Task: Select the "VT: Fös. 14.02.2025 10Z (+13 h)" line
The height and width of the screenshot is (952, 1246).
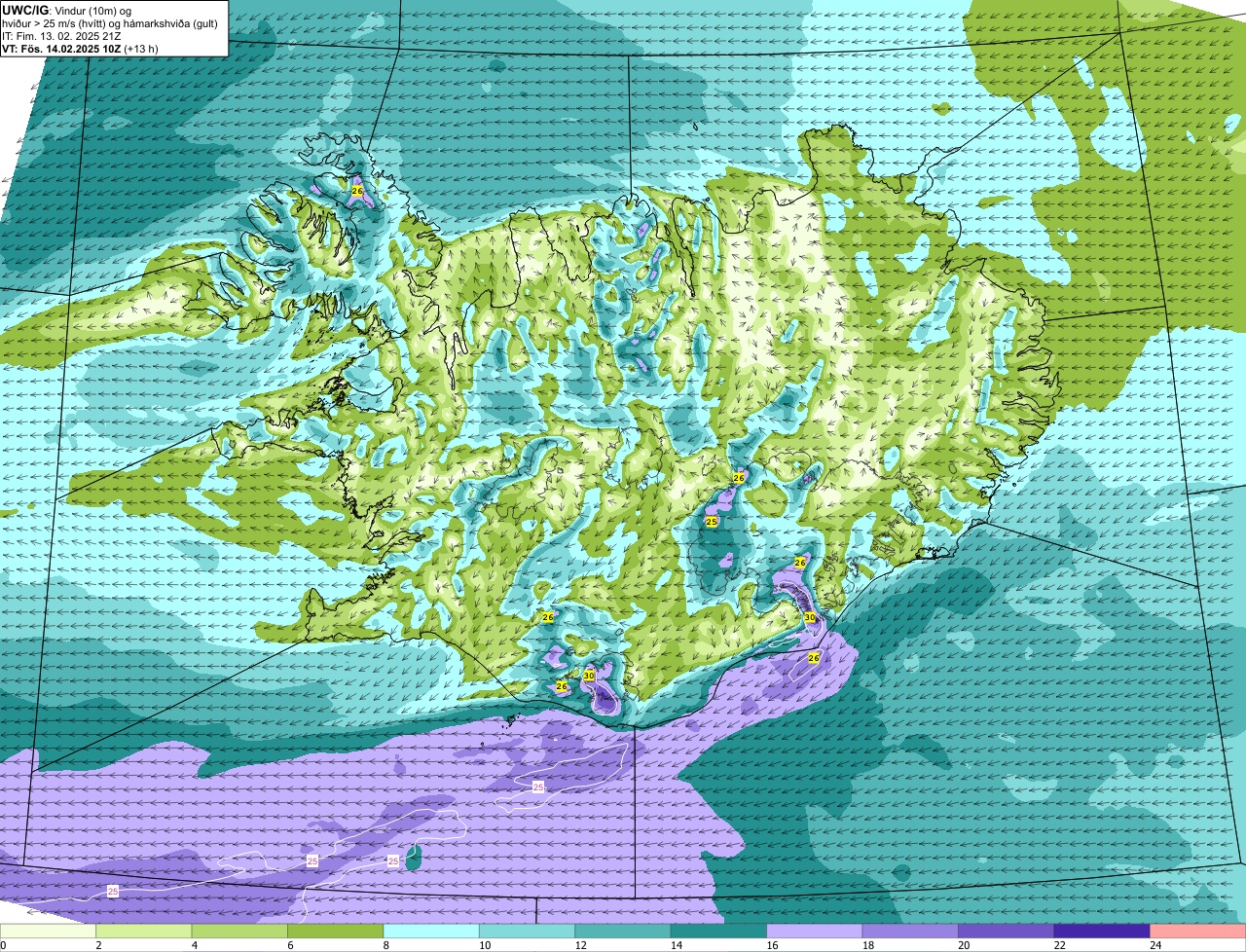Action: (x=80, y=49)
